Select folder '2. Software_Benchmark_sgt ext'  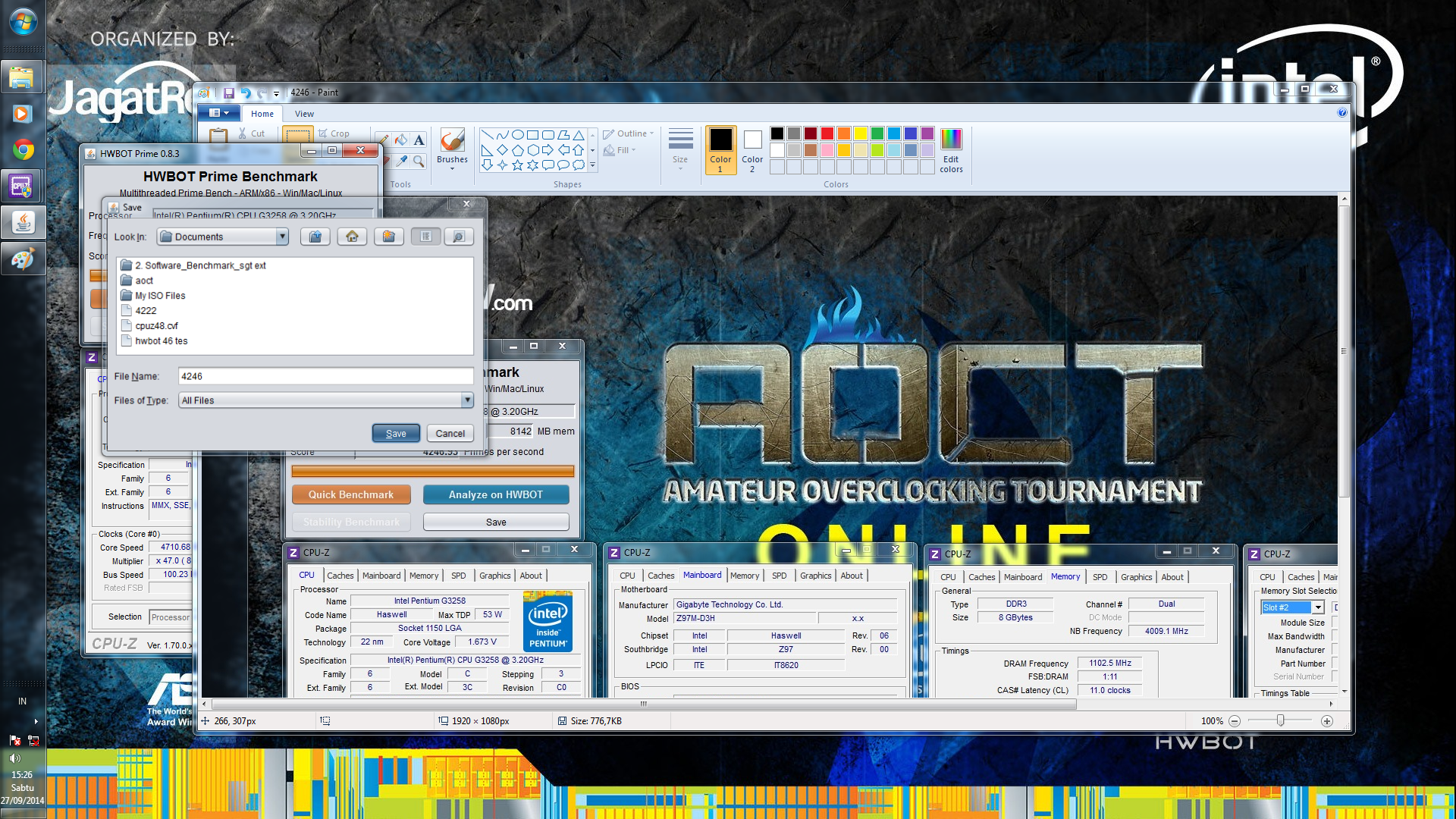[x=193, y=265]
